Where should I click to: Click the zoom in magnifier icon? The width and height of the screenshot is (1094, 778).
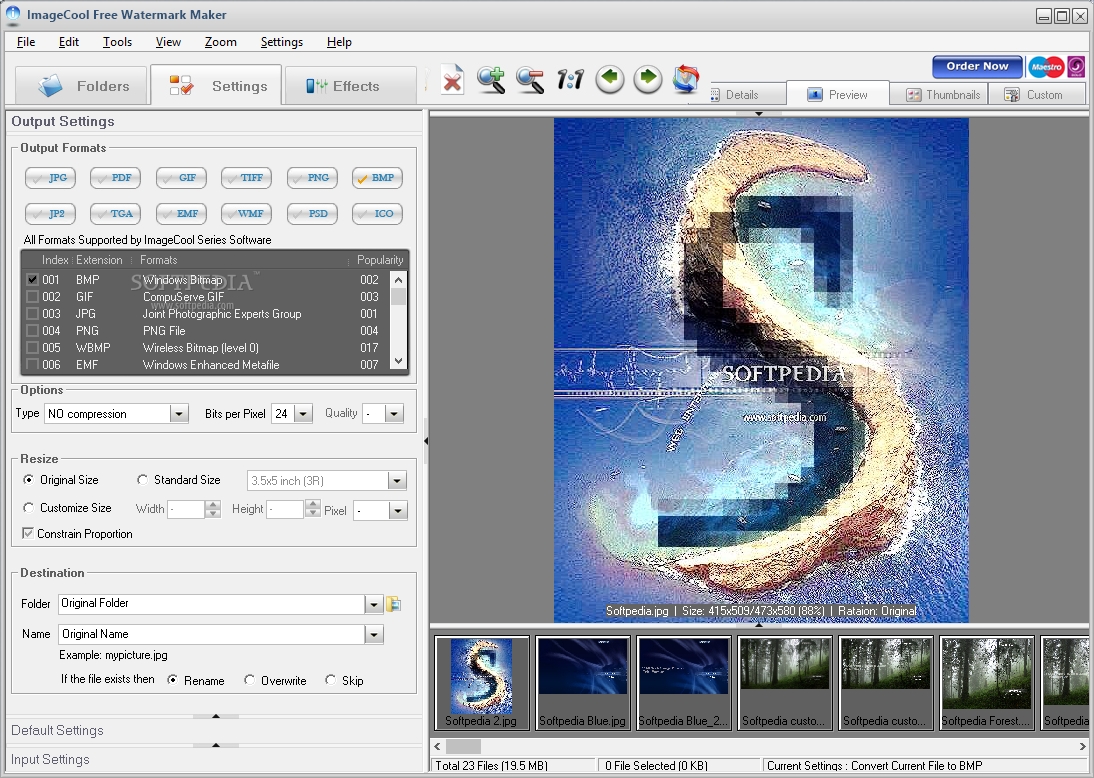pyautogui.click(x=490, y=80)
